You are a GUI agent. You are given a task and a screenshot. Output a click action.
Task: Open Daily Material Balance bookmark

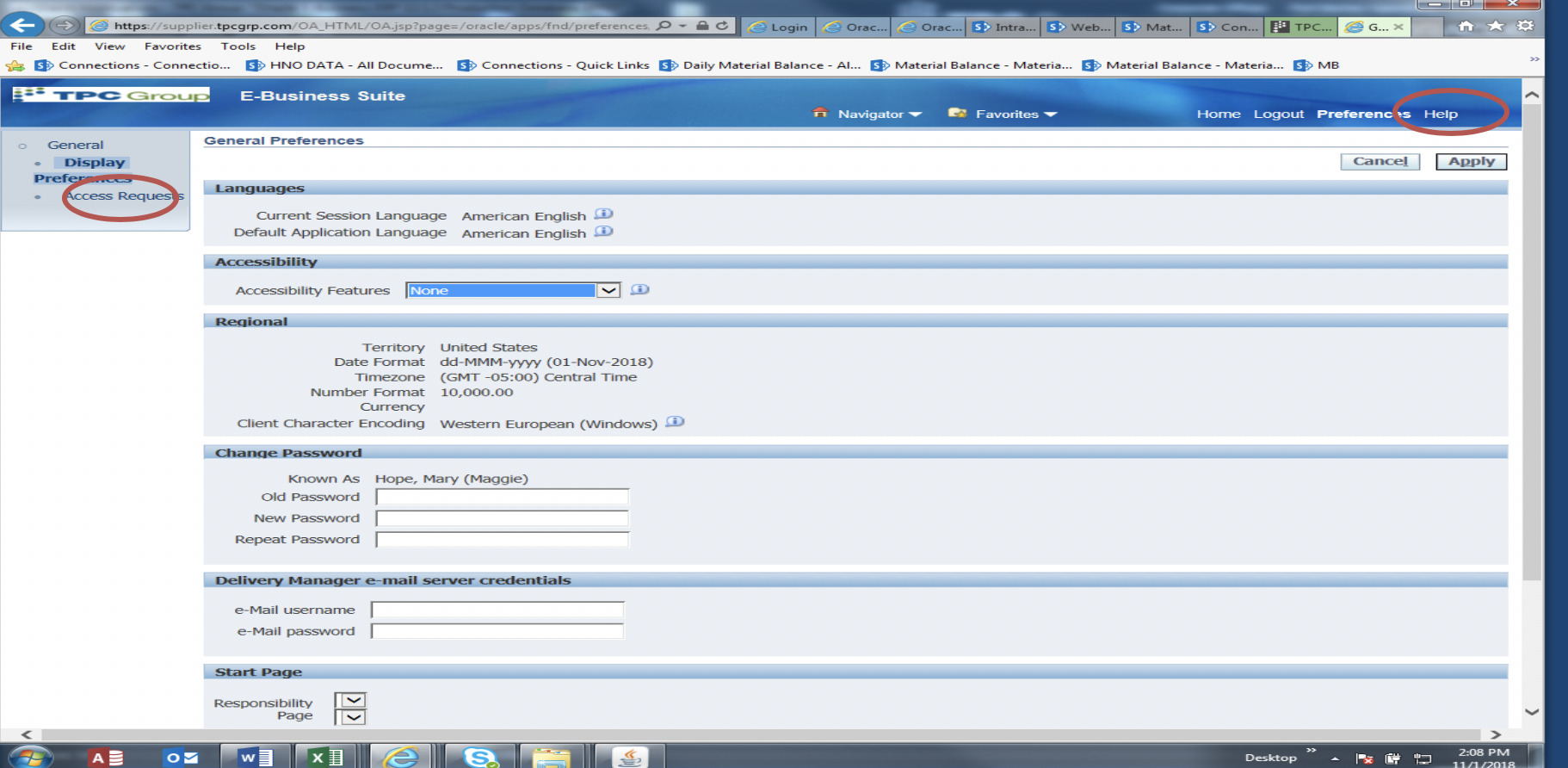point(760,65)
